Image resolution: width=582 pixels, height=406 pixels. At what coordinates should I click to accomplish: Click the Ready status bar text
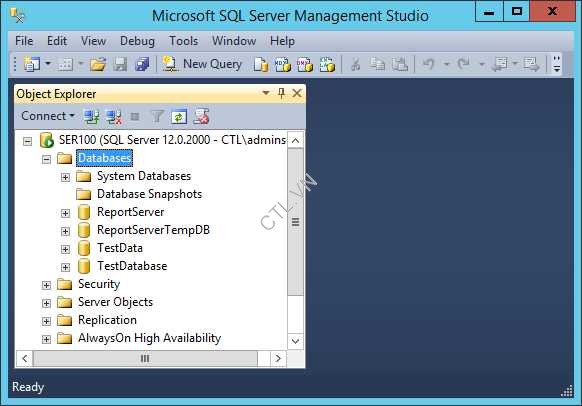(28, 387)
